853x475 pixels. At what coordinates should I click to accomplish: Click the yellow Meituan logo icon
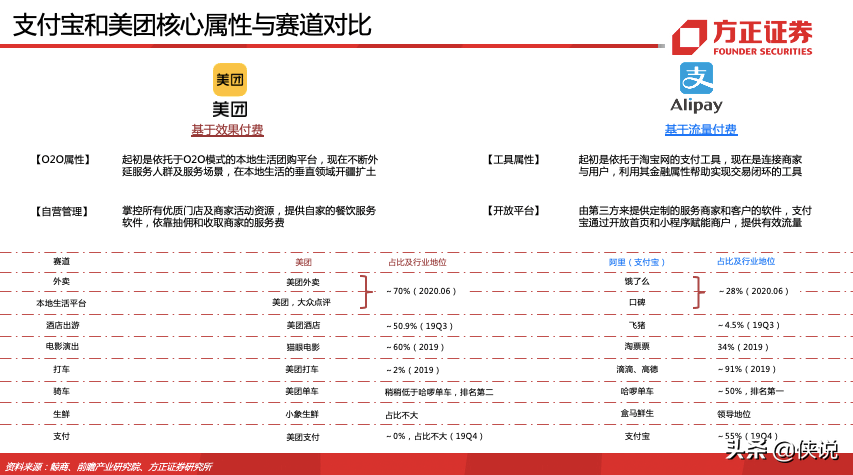click(230, 80)
